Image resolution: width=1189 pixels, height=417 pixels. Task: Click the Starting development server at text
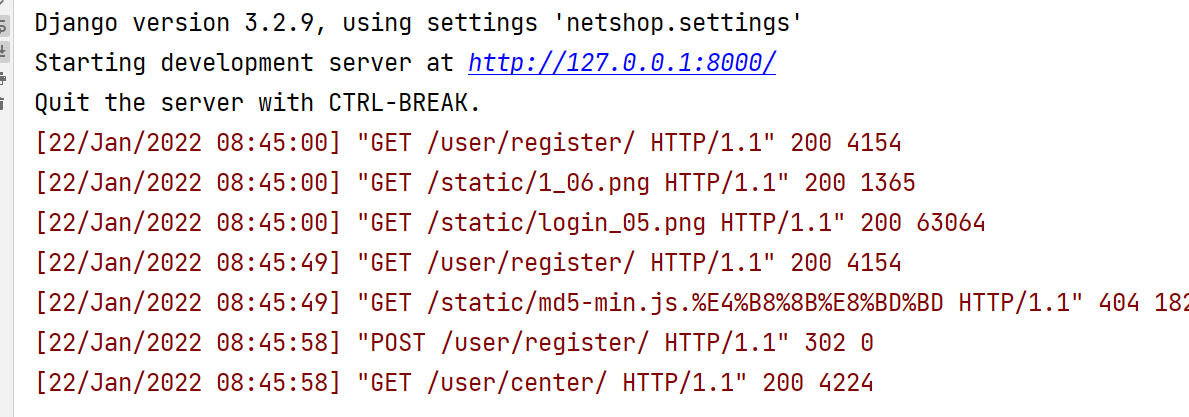pyautogui.click(x=244, y=63)
